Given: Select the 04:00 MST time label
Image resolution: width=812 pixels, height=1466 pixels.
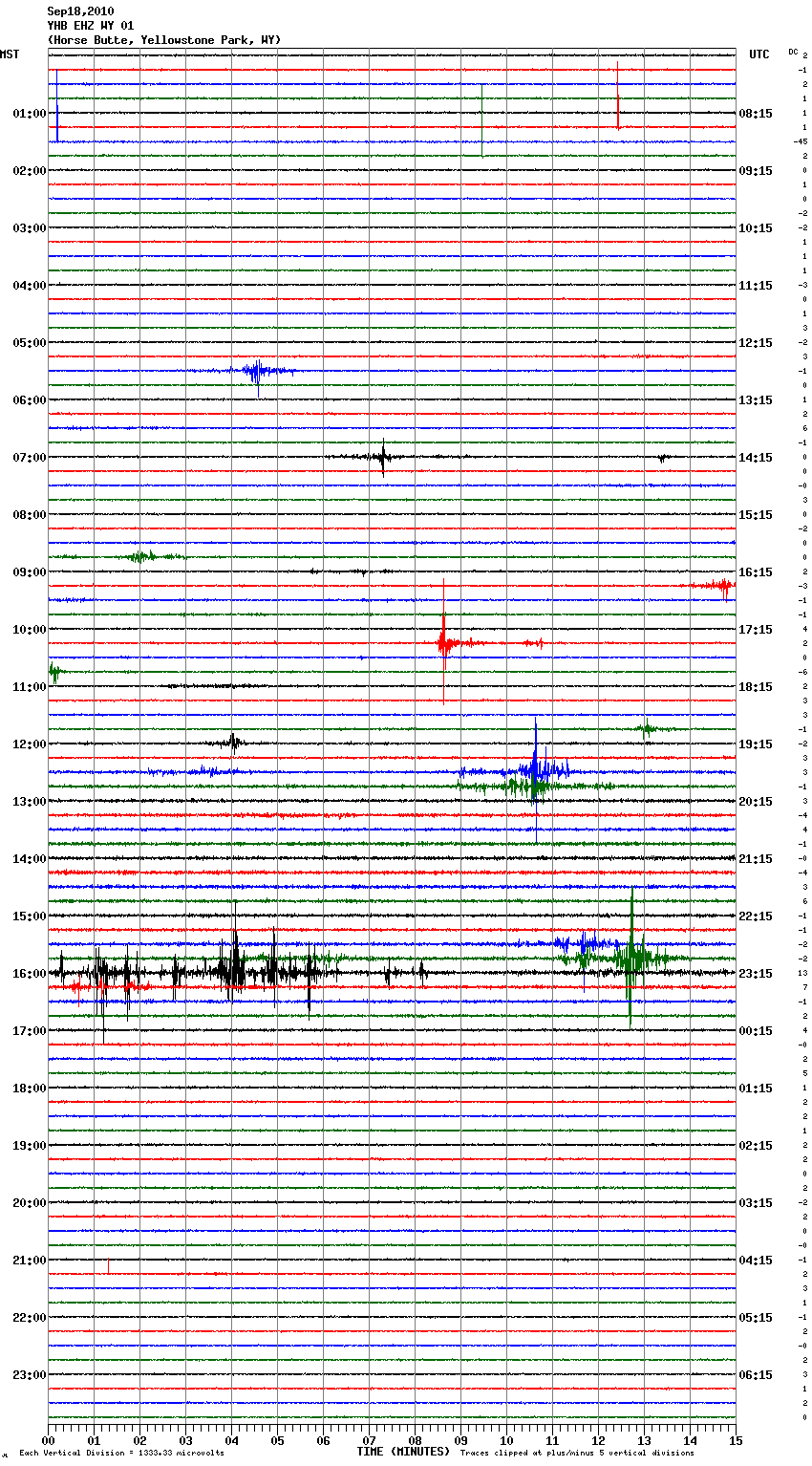Looking at the screenshot, I should tap(29, 286).
